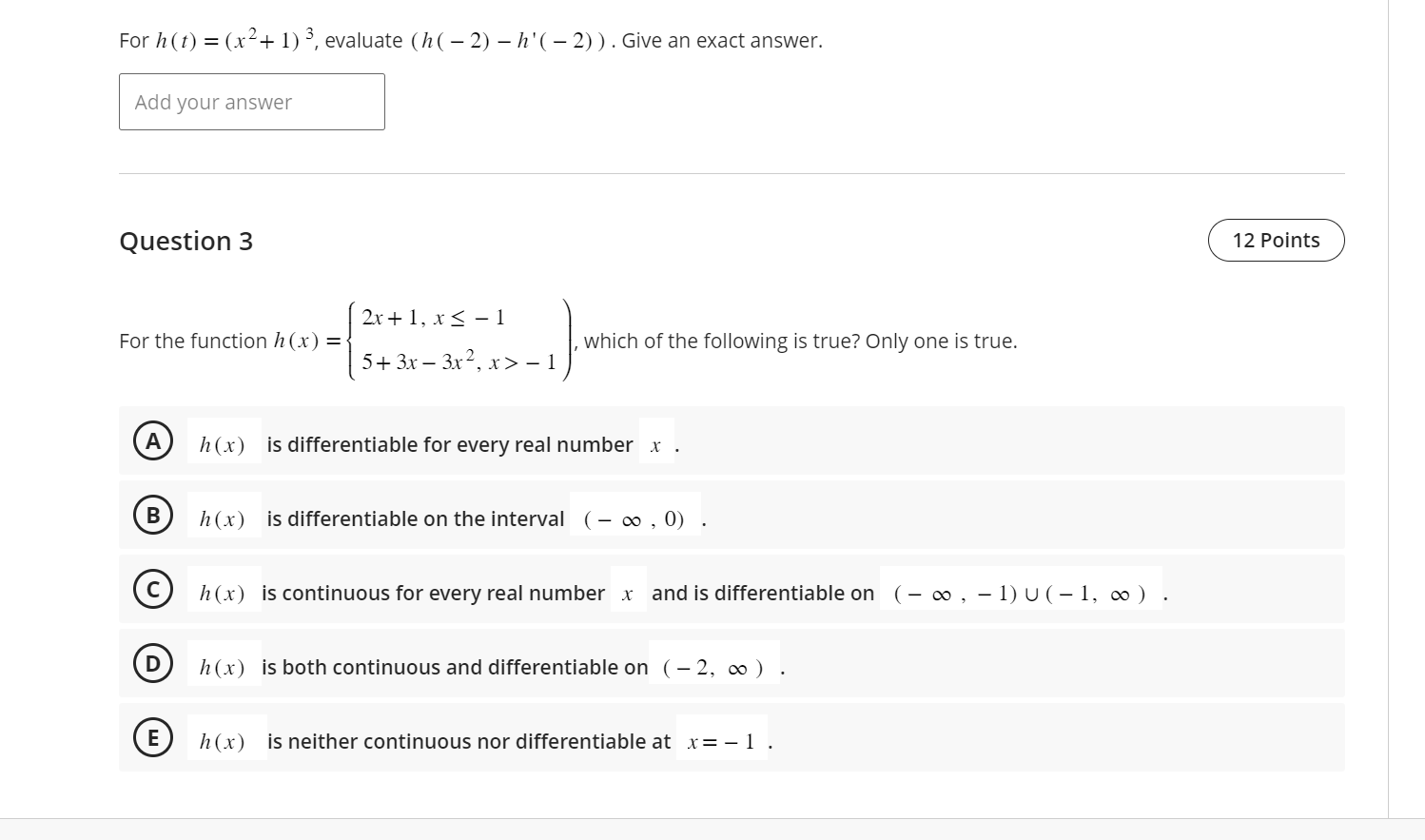Image resolution: width=1425 pixels, height=840 pixels.
Task: Click the "Add your answer" input field
Action: [251, 102]
